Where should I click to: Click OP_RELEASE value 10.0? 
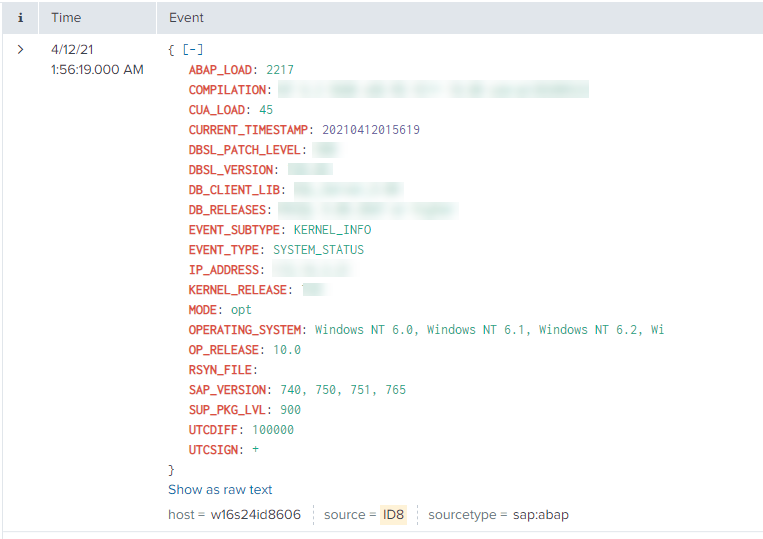tap(287, 350)
